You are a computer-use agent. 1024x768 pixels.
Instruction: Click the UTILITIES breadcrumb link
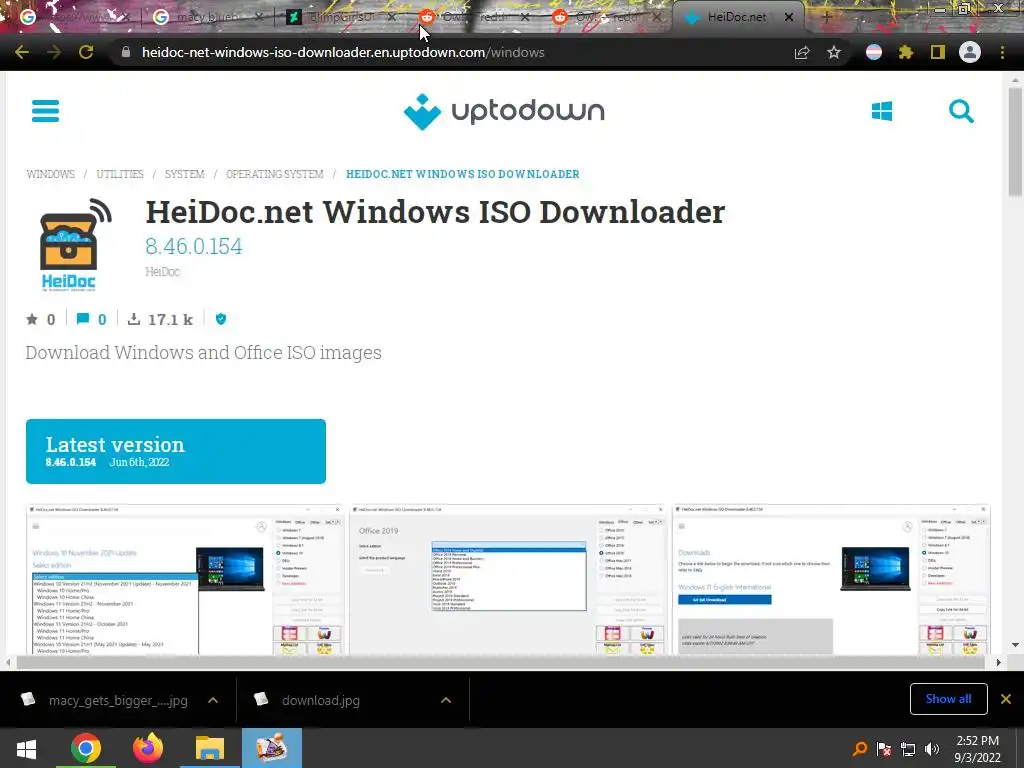(120, 174)
